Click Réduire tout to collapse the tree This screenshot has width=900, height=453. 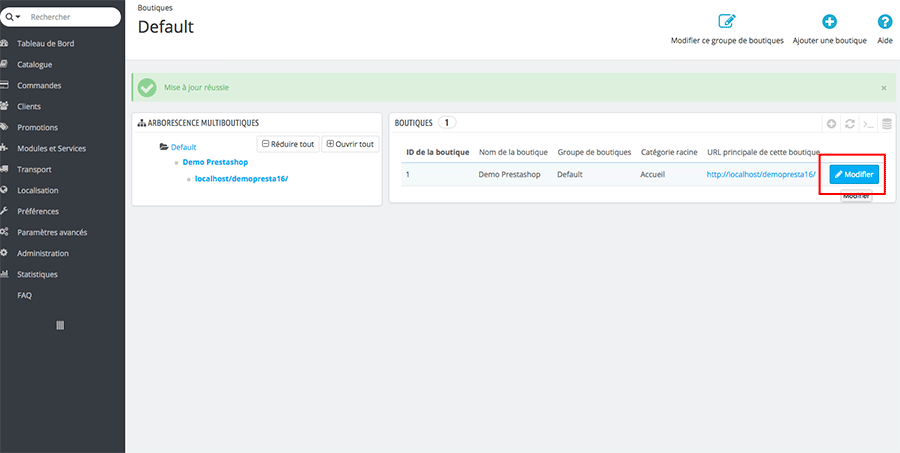[287, 144]
